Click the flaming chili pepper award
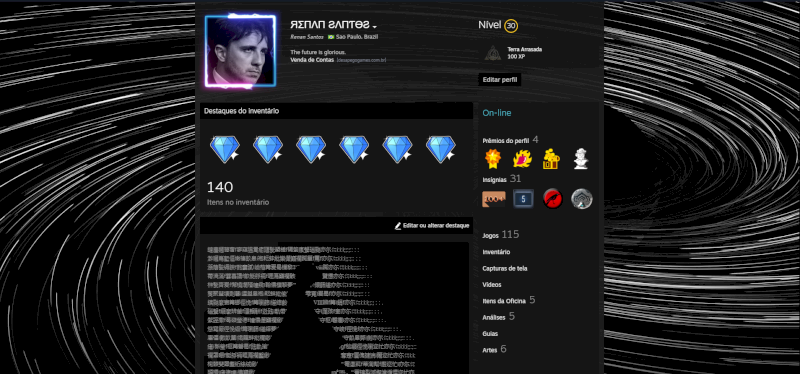 pos(522,159)
